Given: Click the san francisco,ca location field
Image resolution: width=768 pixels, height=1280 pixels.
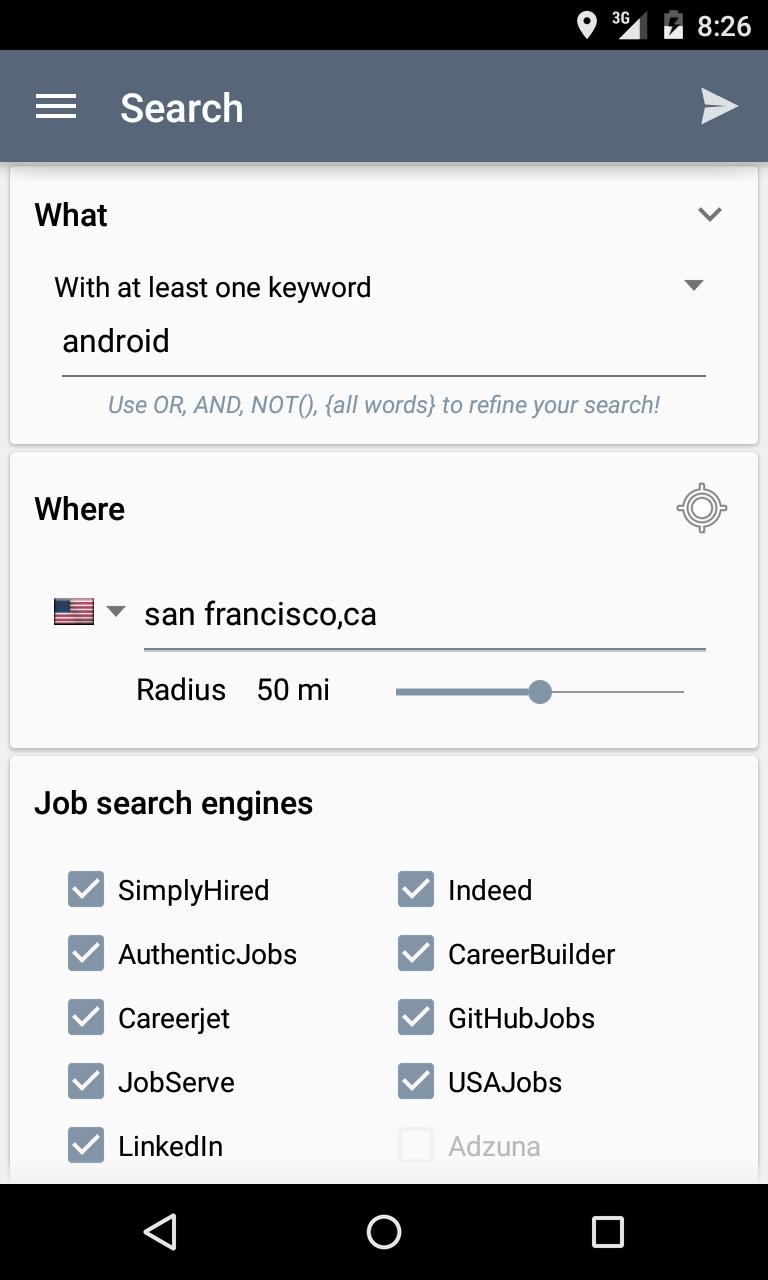Looking at the screenshot, I should click(425, 614).
